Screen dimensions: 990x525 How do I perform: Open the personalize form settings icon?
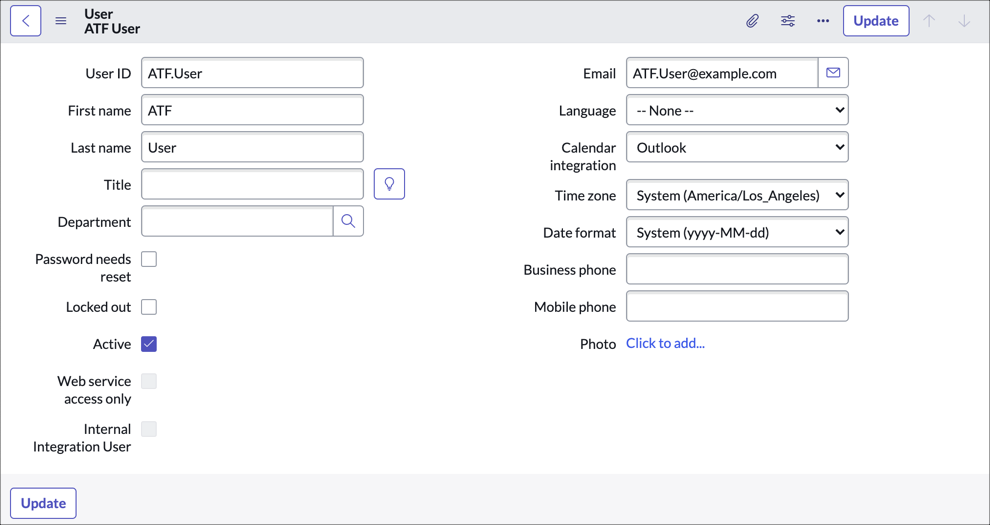(788, 21)
